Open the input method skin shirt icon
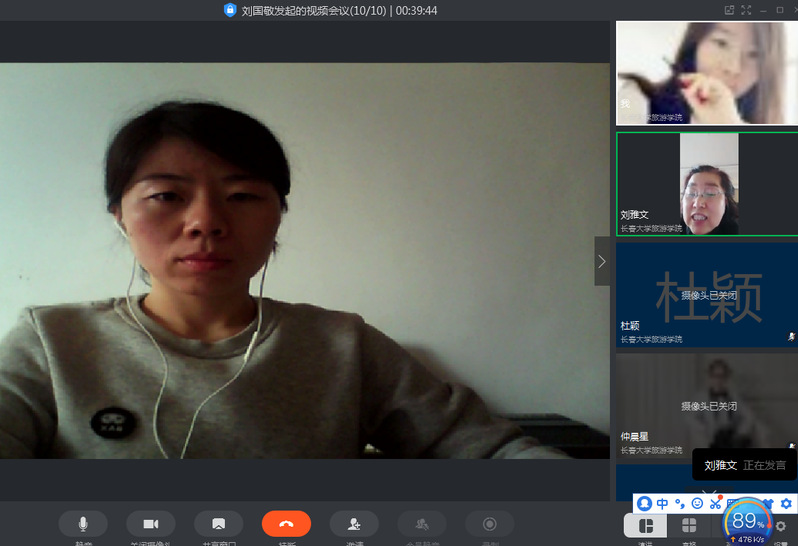798x546 pixels. (x=768, y=504)
